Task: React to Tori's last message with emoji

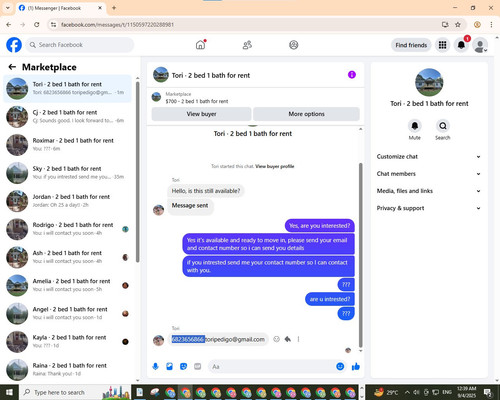Action: point(276,339)
